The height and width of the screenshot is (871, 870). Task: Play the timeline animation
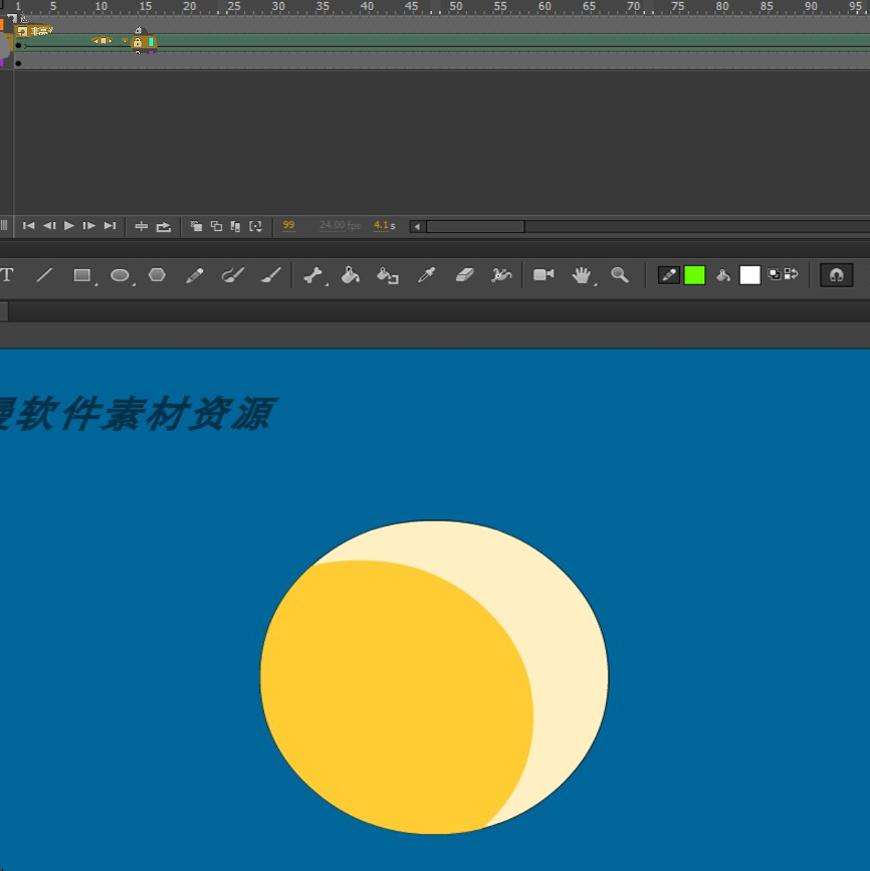click(x=69, y=226)
